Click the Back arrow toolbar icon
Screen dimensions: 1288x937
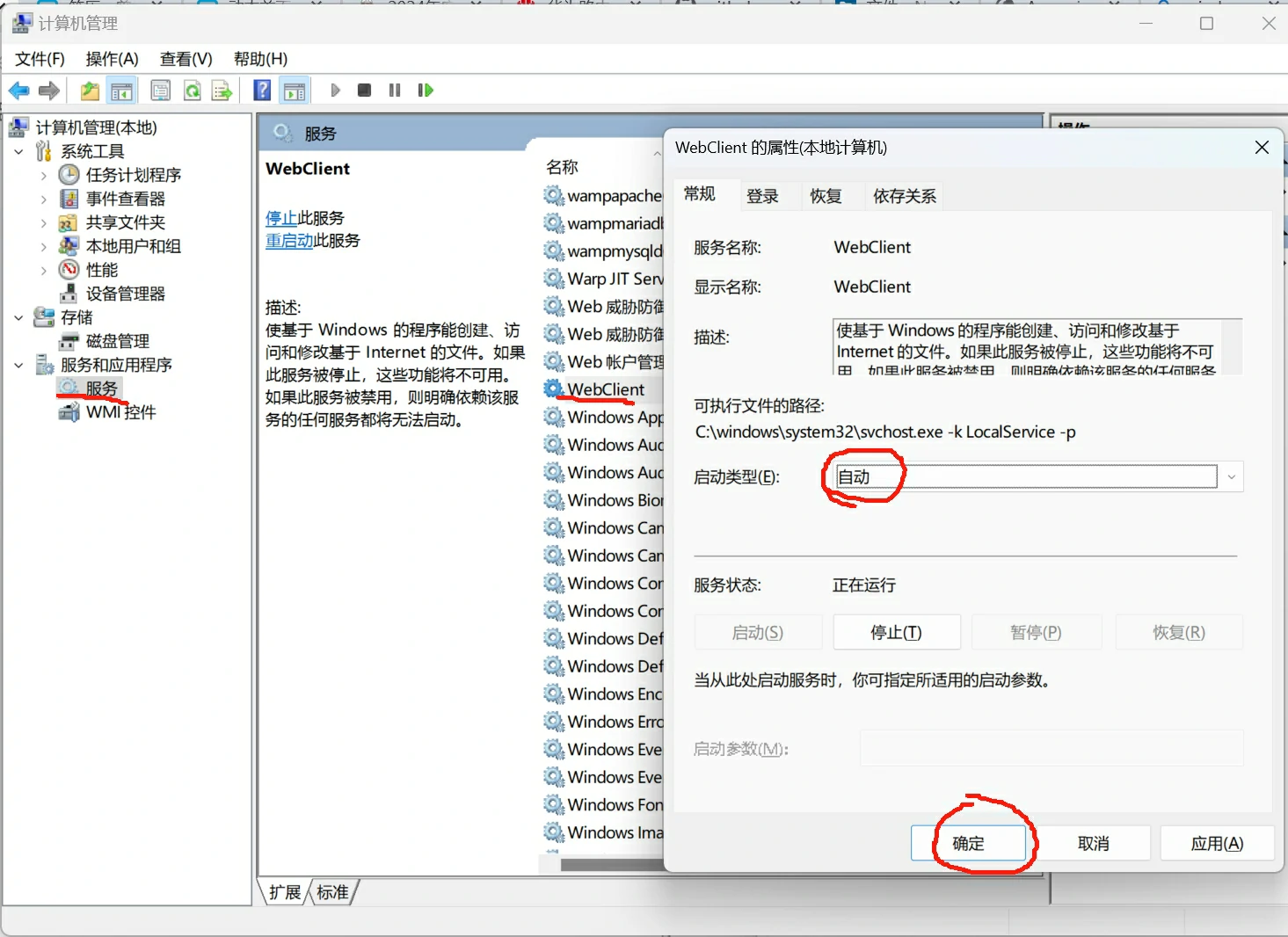(x=19, y=91)
